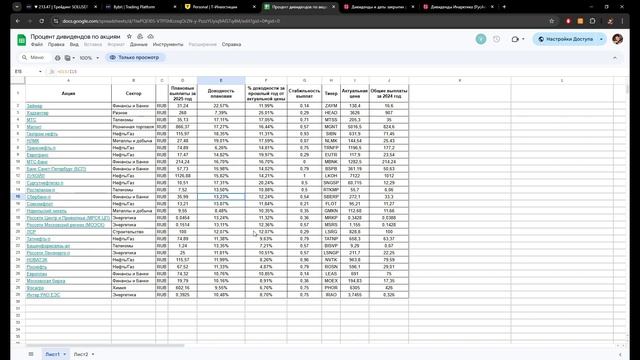Open Chrome's three-dot menu

tap(622, 21)
